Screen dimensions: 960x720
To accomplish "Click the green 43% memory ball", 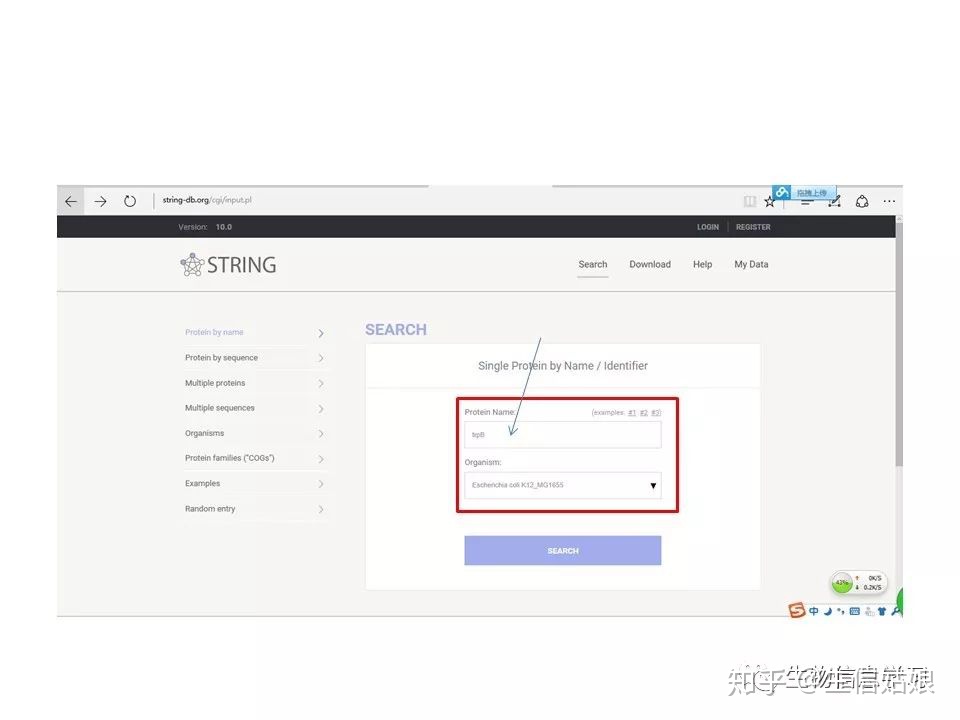I will 842,582.
